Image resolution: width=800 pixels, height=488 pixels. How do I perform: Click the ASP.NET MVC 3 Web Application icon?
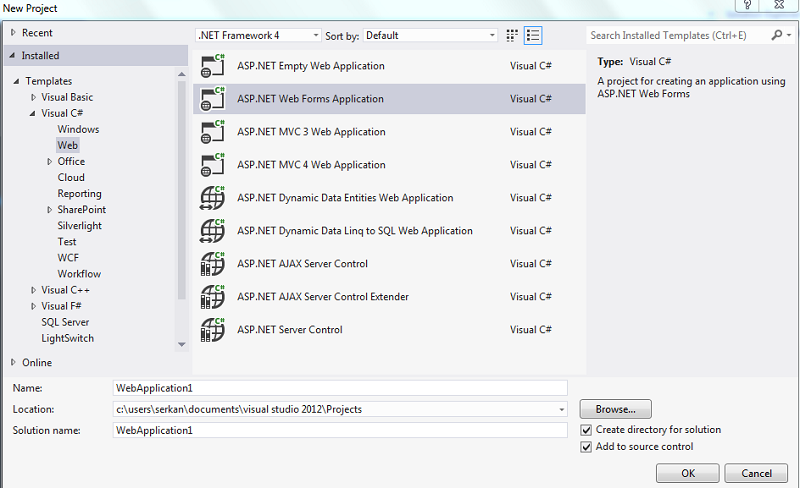click(x=212, y=132)
